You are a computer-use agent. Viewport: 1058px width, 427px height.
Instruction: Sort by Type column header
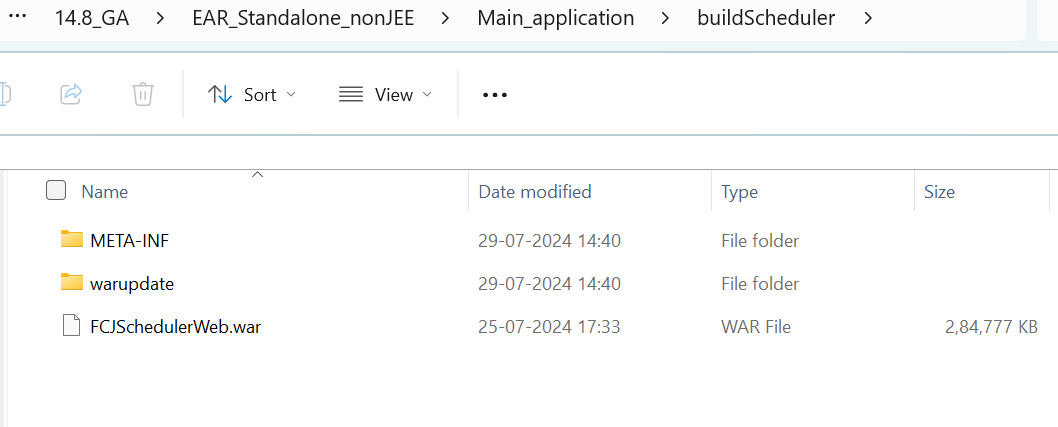[x=739, y=191]
